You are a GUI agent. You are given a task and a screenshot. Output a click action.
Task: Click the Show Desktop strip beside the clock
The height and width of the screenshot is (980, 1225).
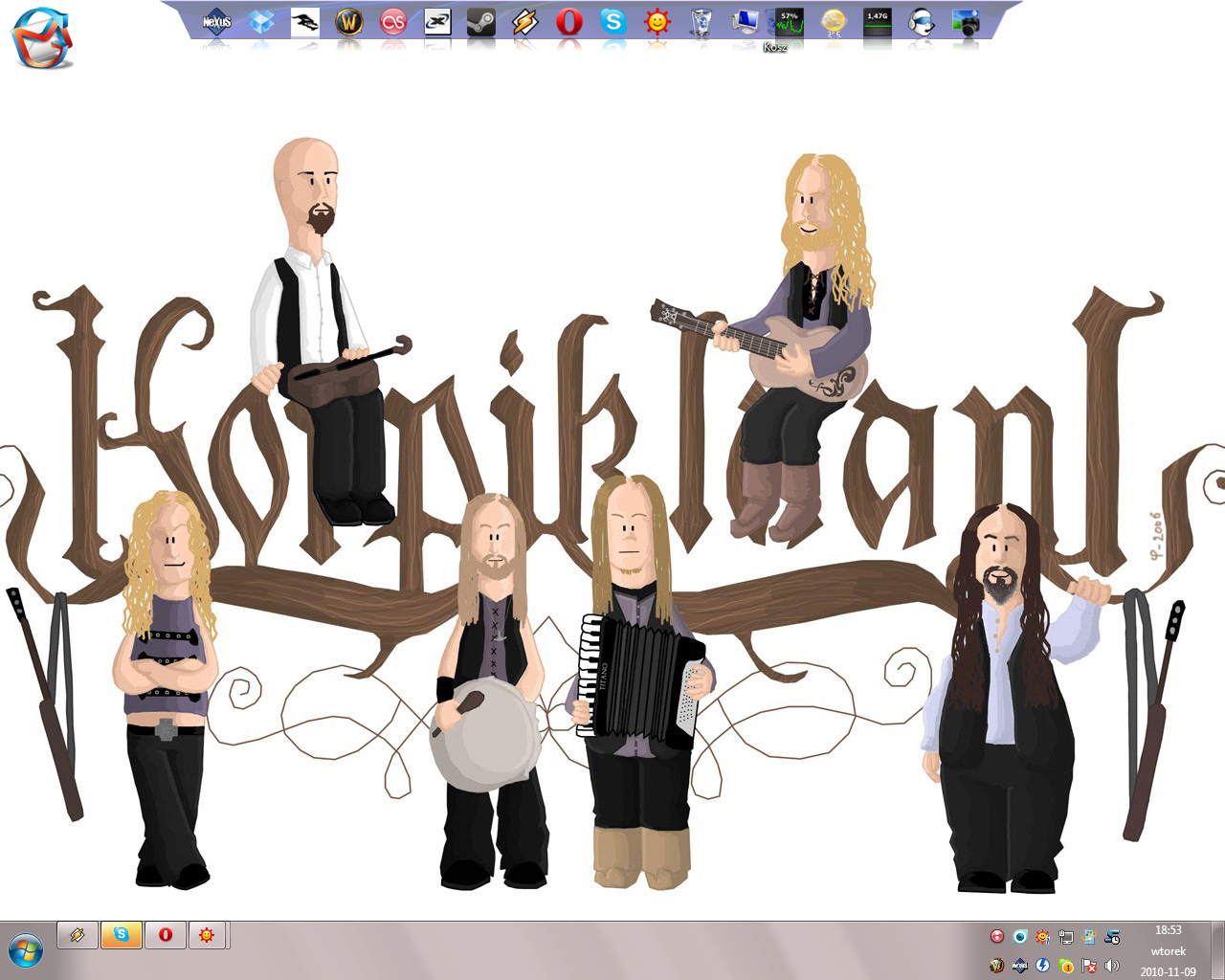tap(1217, 950)
